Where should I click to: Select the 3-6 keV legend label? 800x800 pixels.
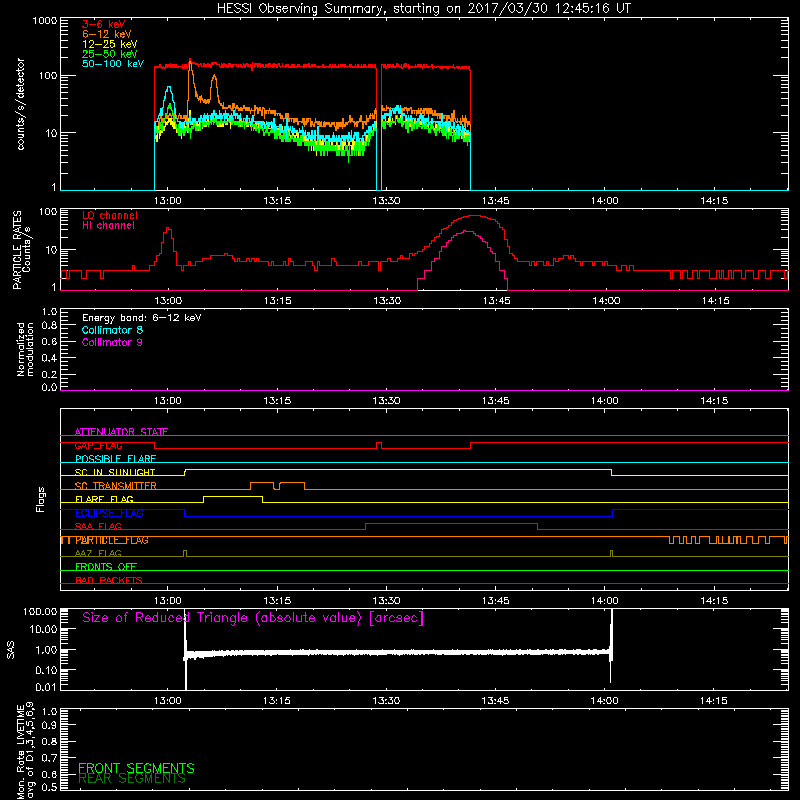pos(104,24)
